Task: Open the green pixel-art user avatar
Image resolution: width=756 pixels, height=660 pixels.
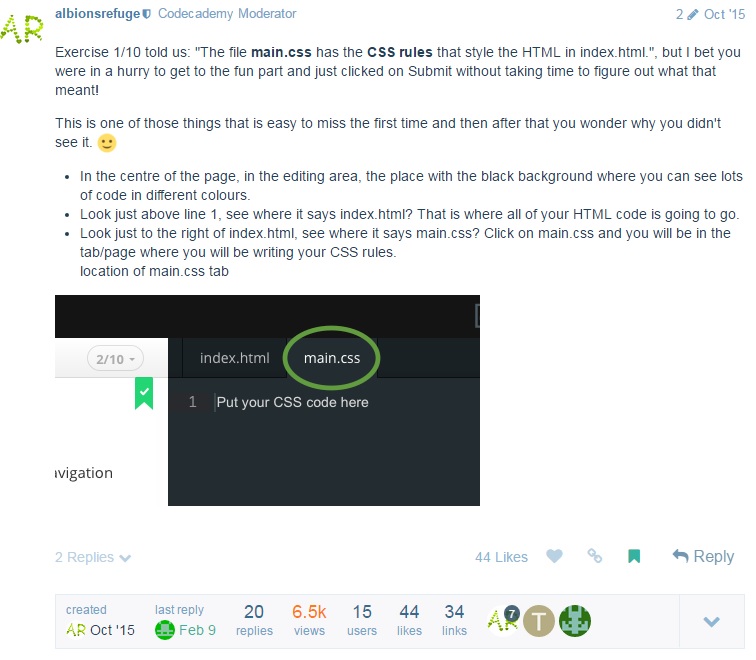Action: tap(575, 621)
